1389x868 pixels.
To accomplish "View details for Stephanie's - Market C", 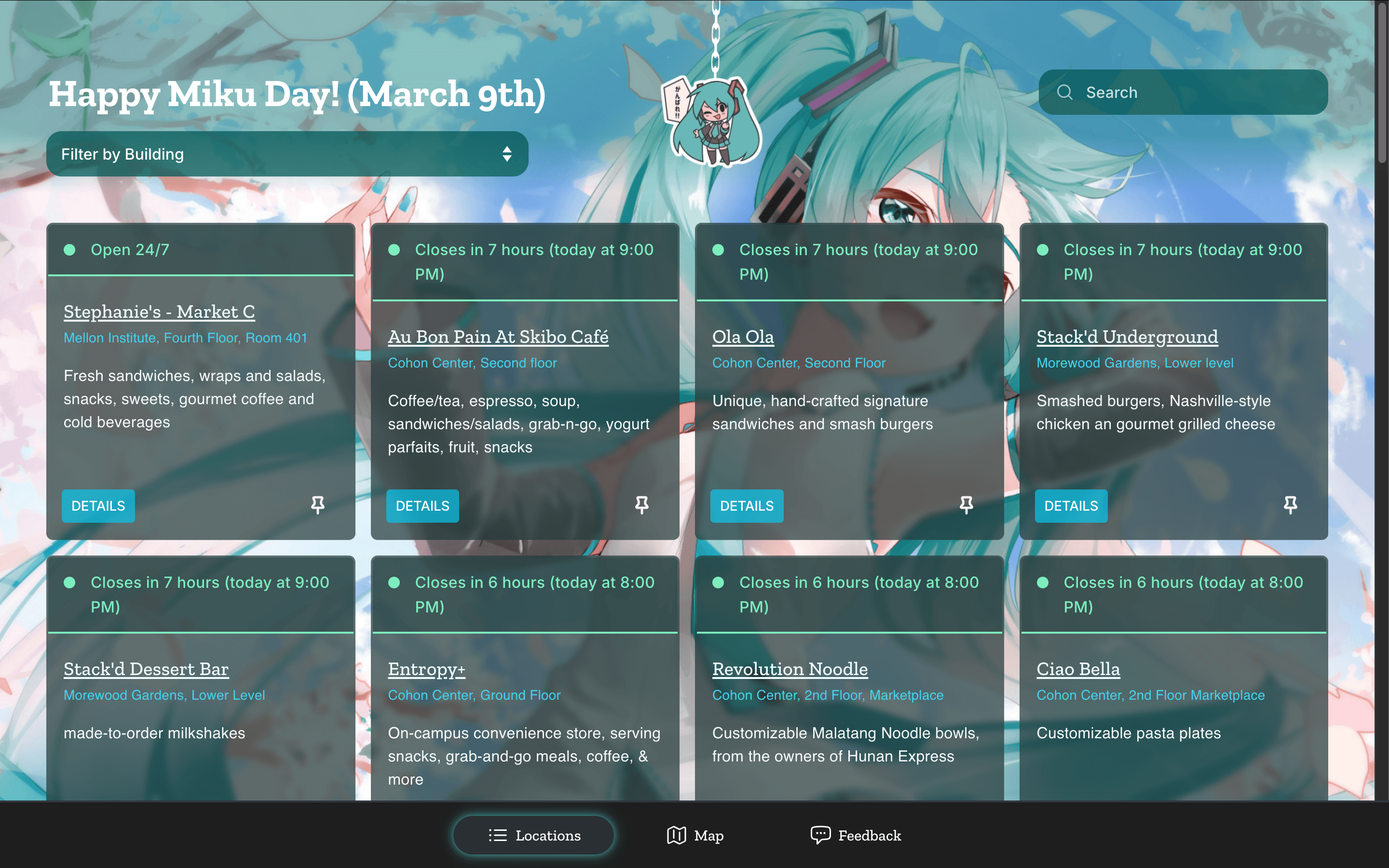I will coord(98,506).
